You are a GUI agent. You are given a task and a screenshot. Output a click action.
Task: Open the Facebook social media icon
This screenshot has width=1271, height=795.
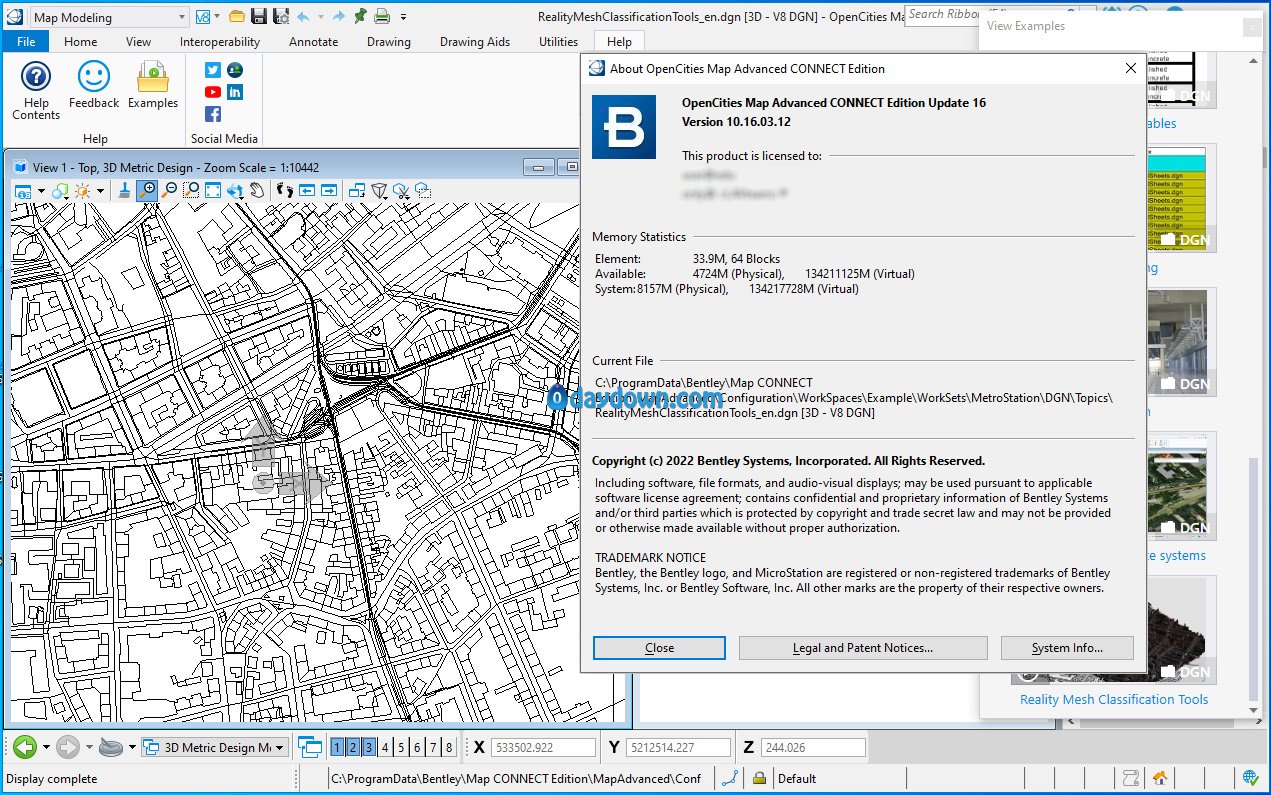[x=213, y=114]
